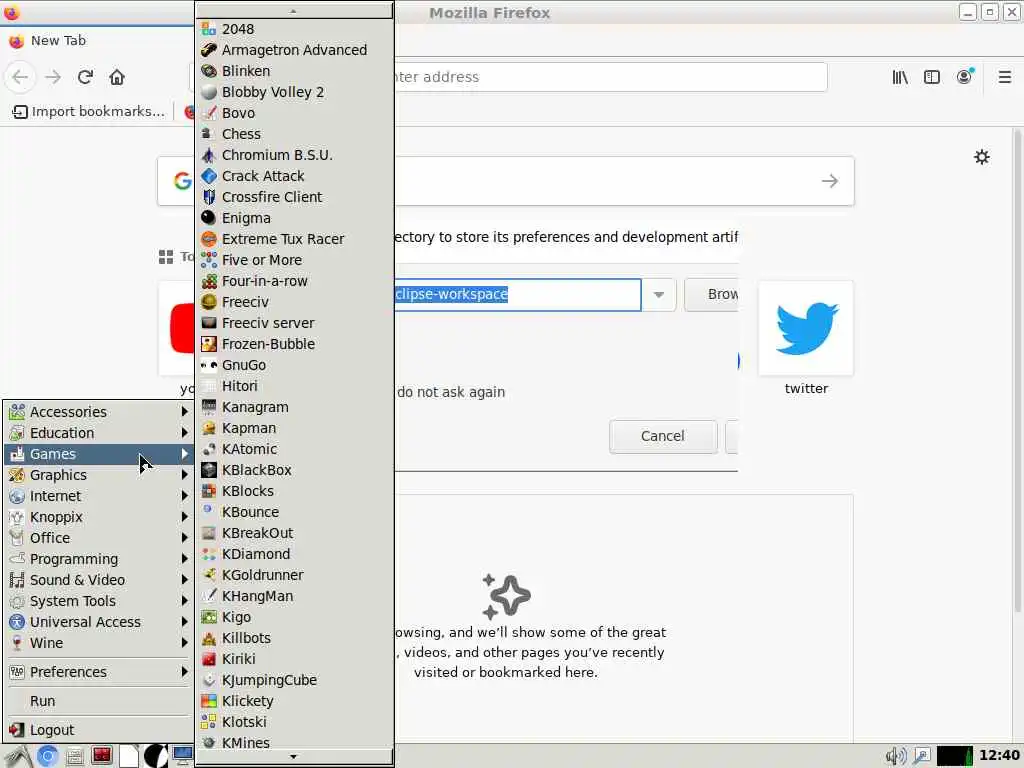Viewport: 1024px width, 768px height.
Task: Click the Chromium B.S.U. icon
Action: (x=209, y=155)
